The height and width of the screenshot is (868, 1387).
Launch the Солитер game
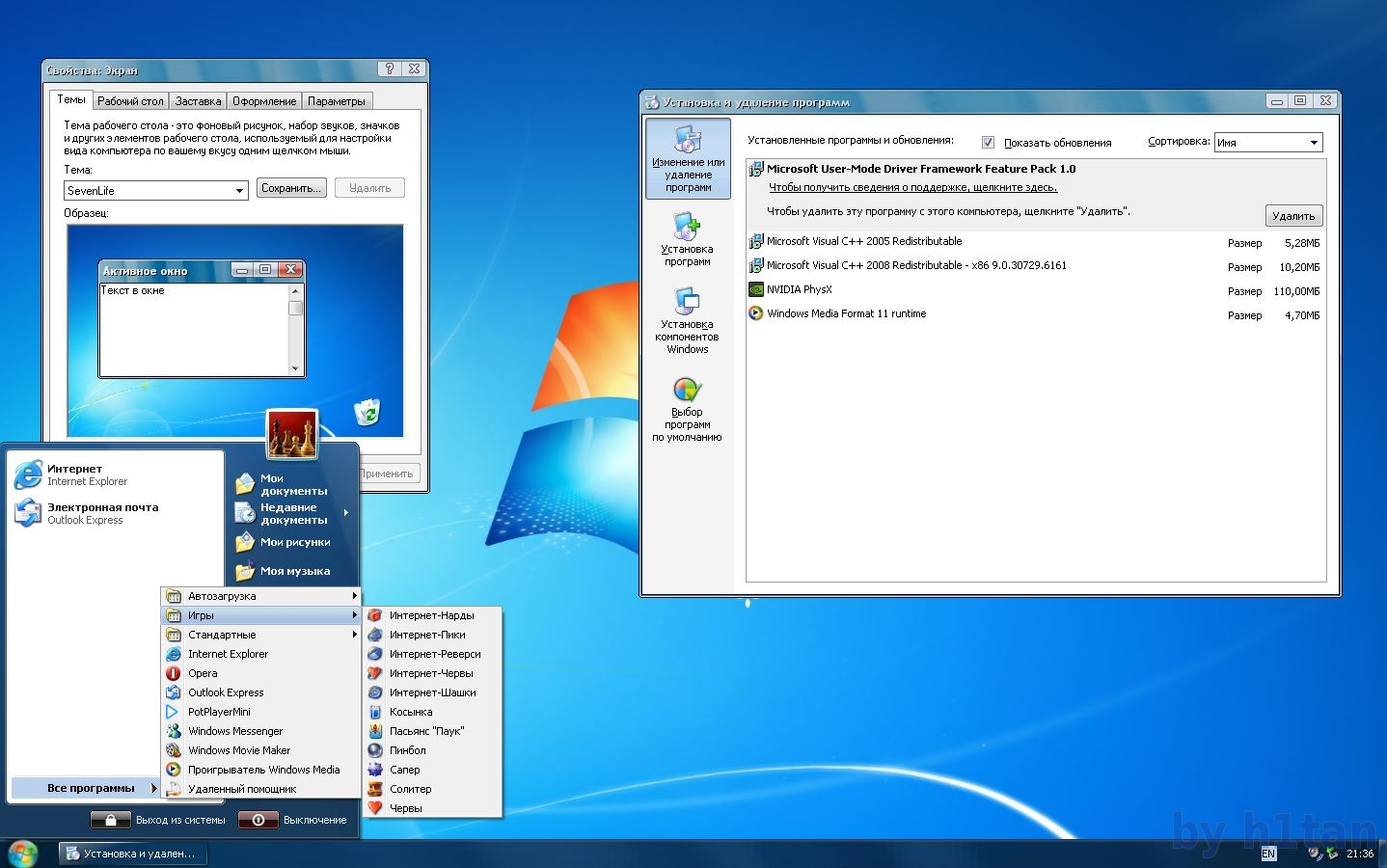point(432,789)
